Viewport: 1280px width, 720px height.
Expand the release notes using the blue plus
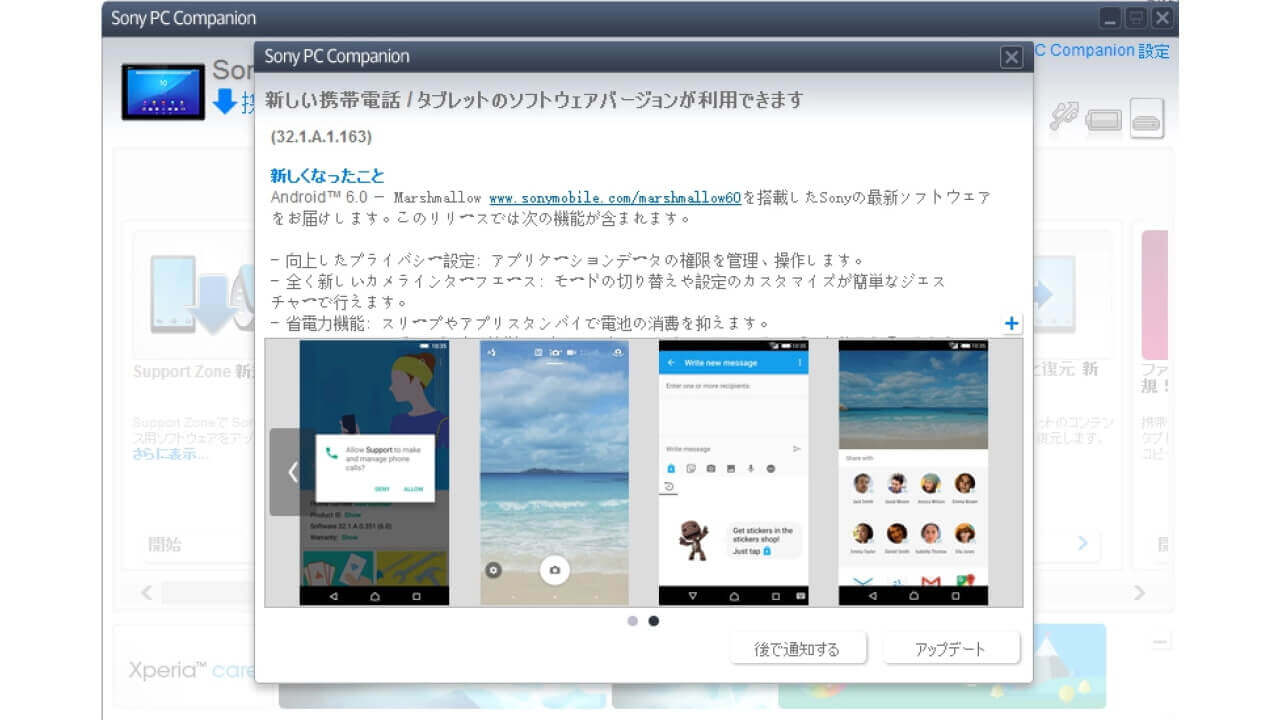(1011, 322)
